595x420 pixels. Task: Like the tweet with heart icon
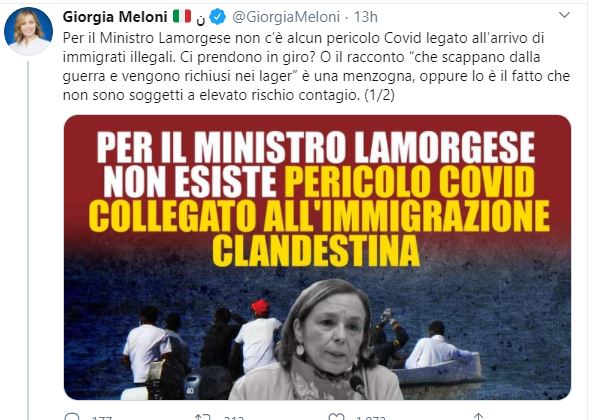tap(336, 417)
